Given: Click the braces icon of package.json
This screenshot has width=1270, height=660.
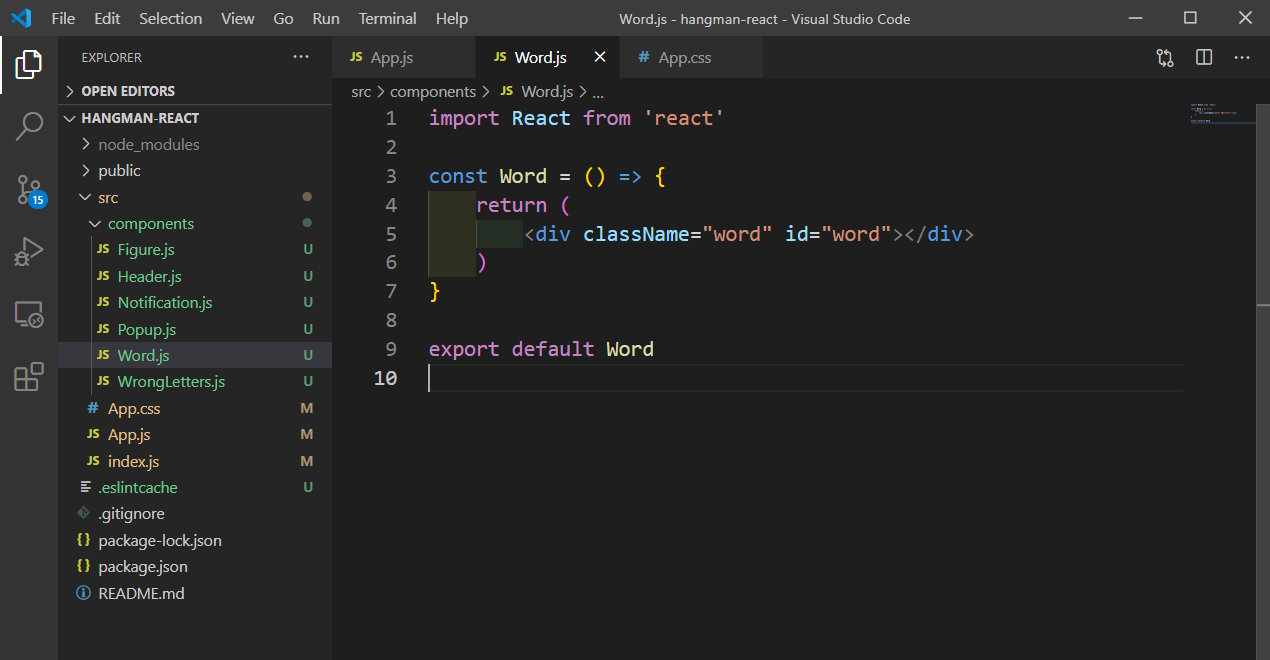Looking at the screenshot, I should (x=84, y=566).
